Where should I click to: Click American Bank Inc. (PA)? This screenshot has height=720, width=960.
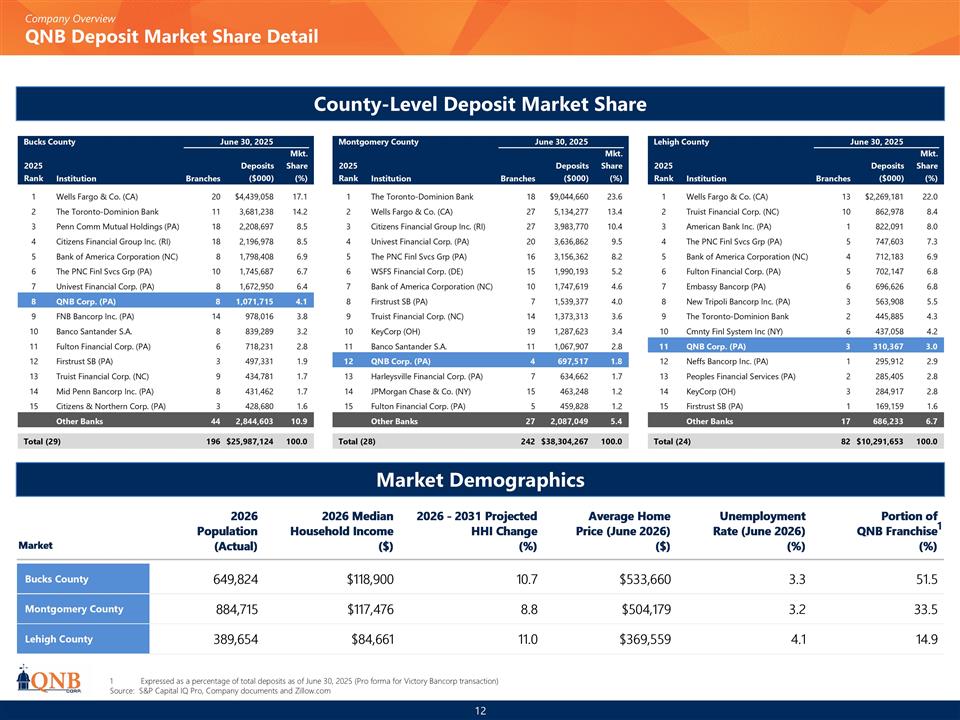pos(729,227)
